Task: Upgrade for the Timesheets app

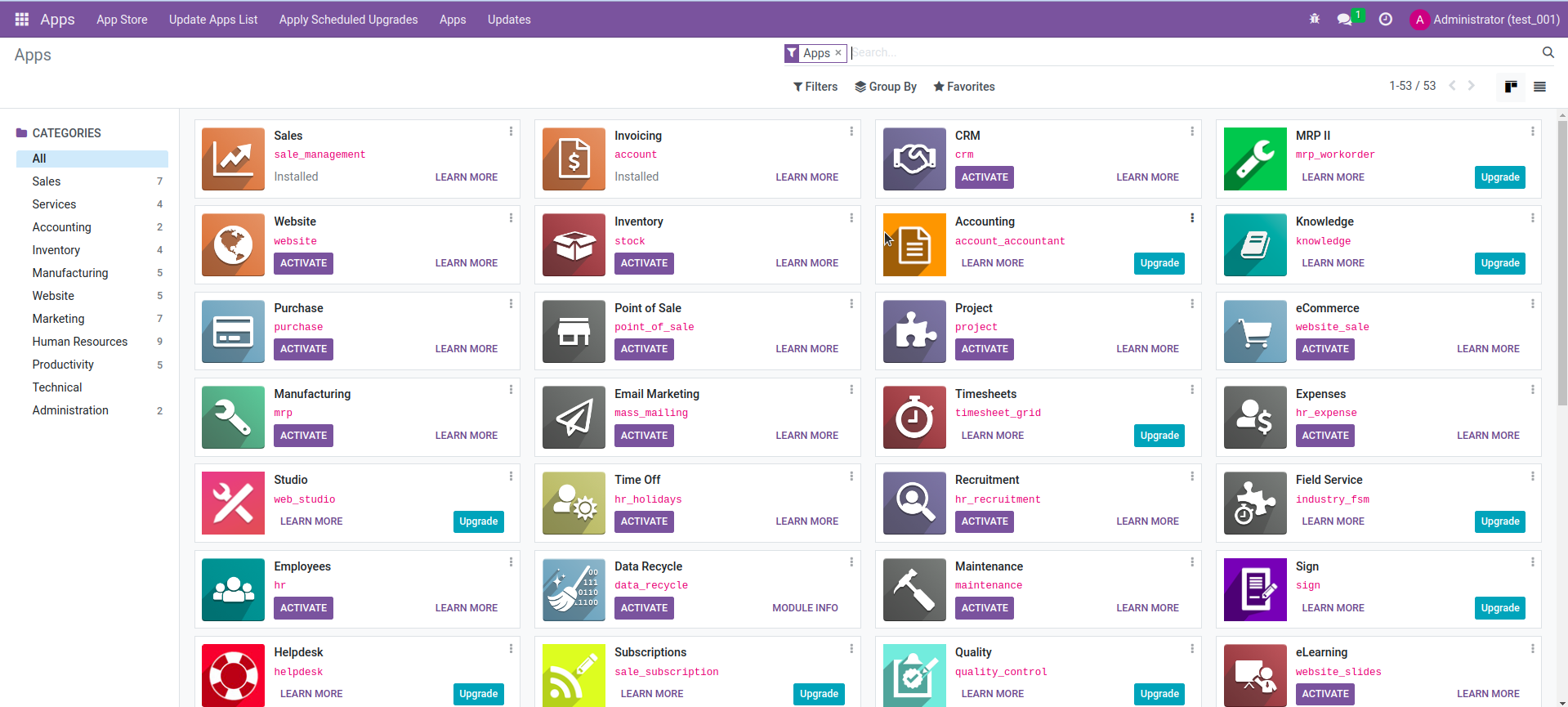Action: click(x=1159, y=436)
